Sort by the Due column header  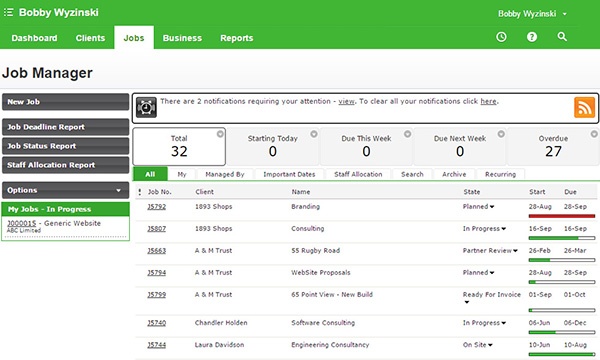(x=570, y=192)
